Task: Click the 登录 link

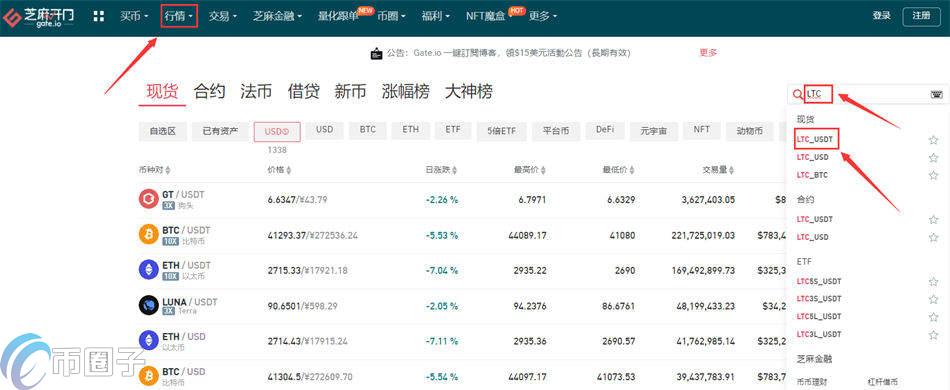Action: [x=882, y=16]
